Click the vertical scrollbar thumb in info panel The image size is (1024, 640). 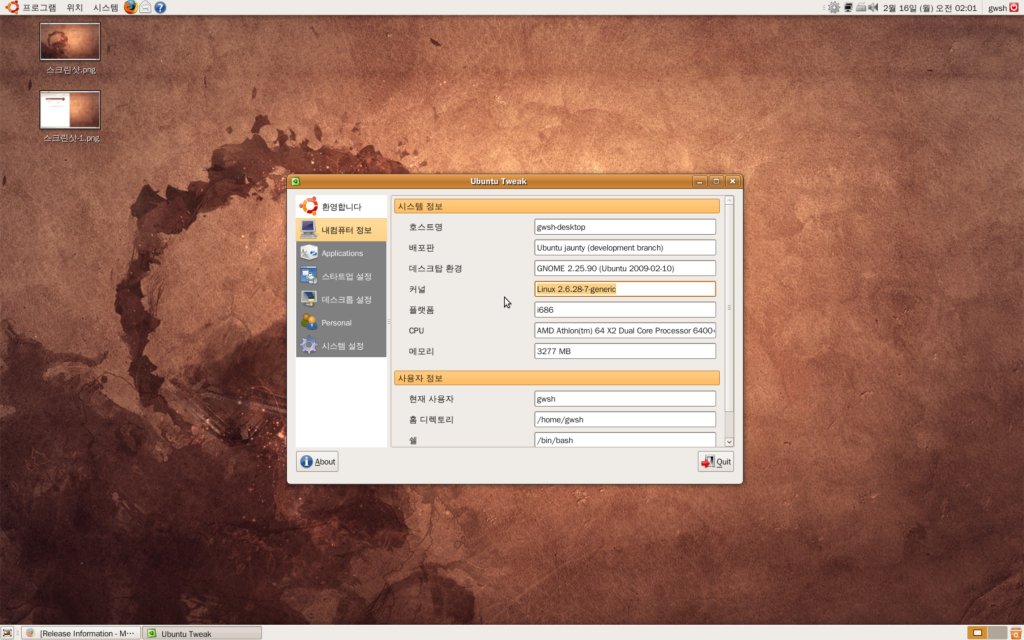tap(729, 308)
